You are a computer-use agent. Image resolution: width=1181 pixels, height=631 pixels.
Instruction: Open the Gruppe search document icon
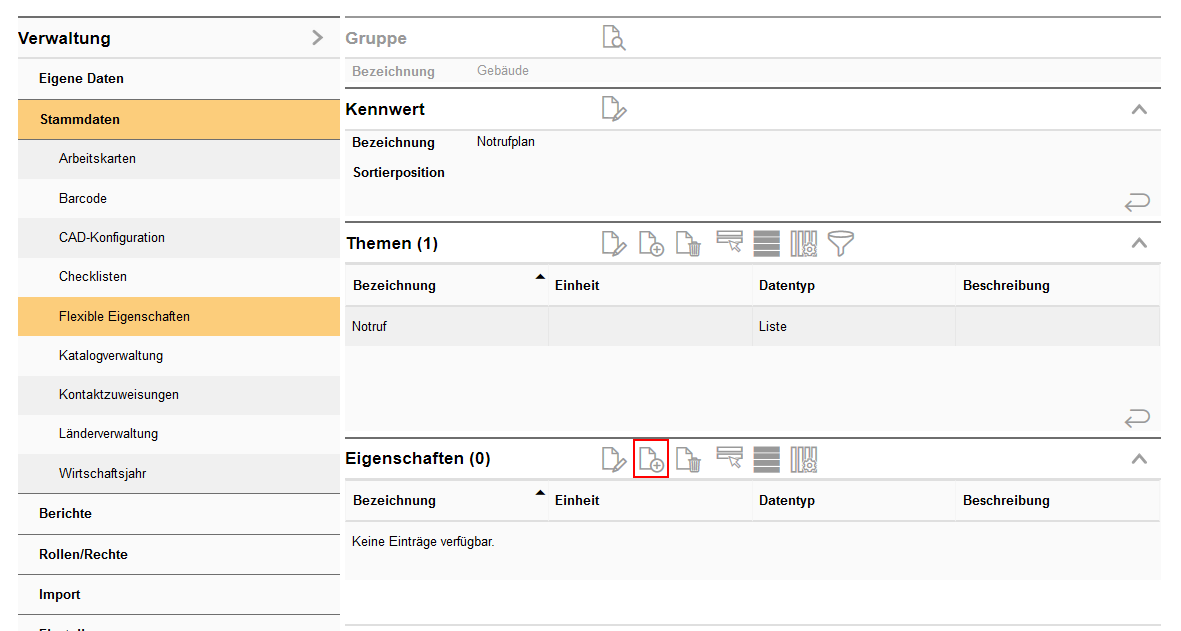(x=613, y=38)
